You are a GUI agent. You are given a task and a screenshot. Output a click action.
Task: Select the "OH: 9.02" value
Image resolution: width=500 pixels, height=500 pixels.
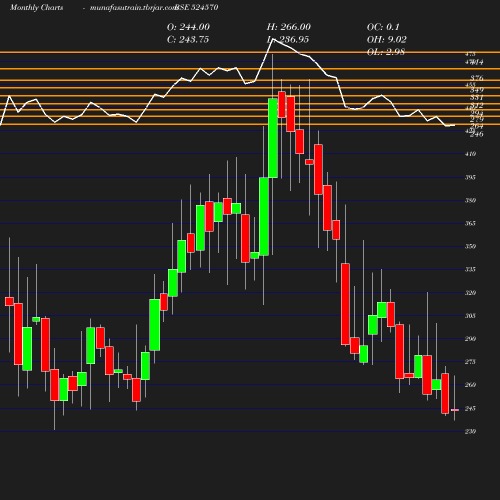(387, 40)
